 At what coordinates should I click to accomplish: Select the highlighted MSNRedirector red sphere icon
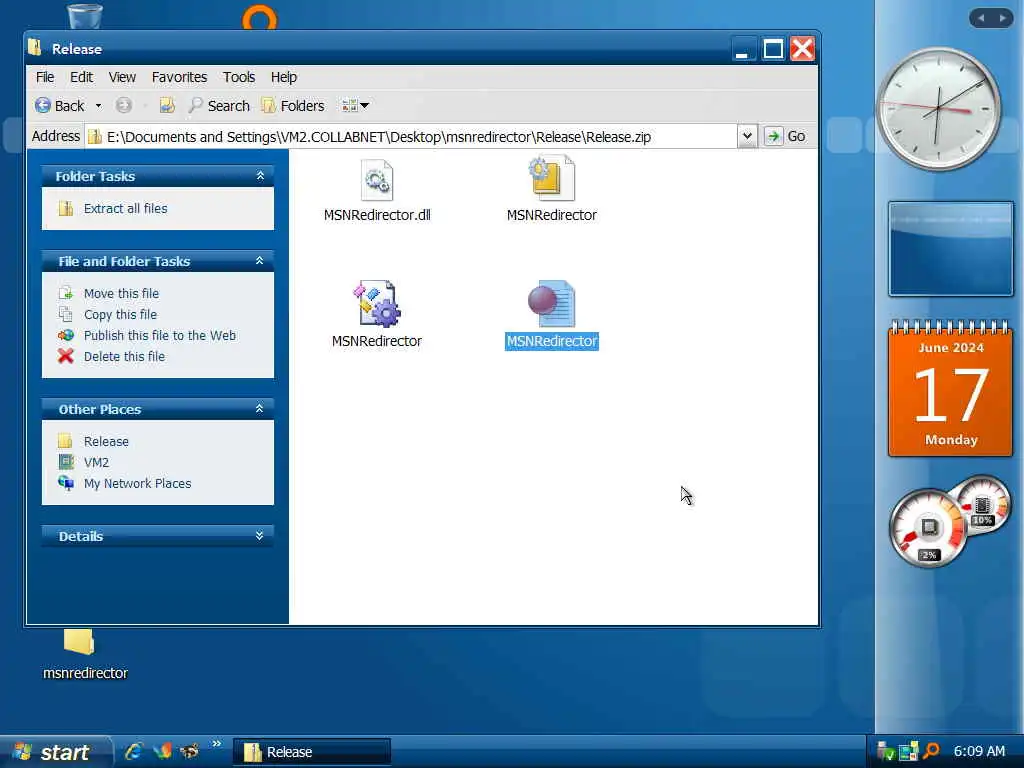(551, 304)
